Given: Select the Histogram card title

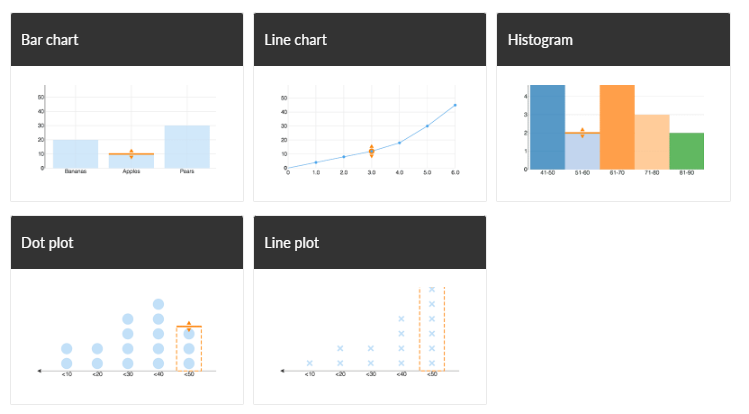Looking at the screenshot, I should coord(540,40).
